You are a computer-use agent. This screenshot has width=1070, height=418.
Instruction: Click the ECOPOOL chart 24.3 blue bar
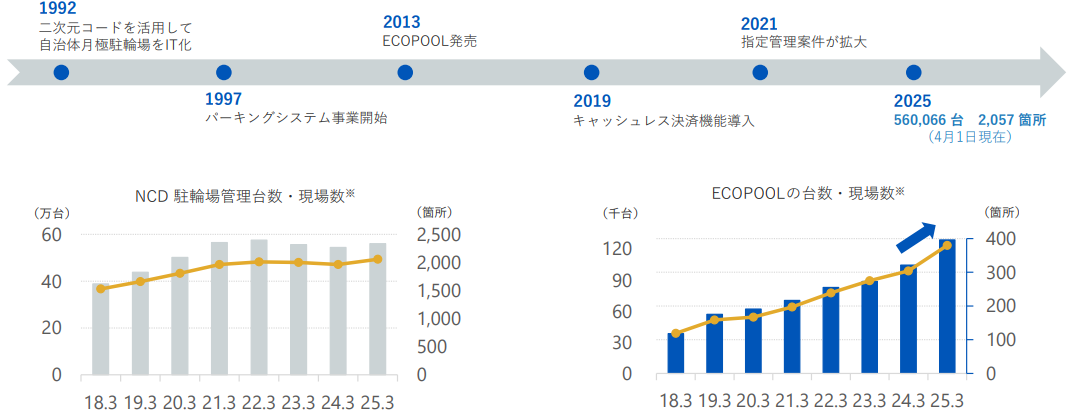[909, 320]
